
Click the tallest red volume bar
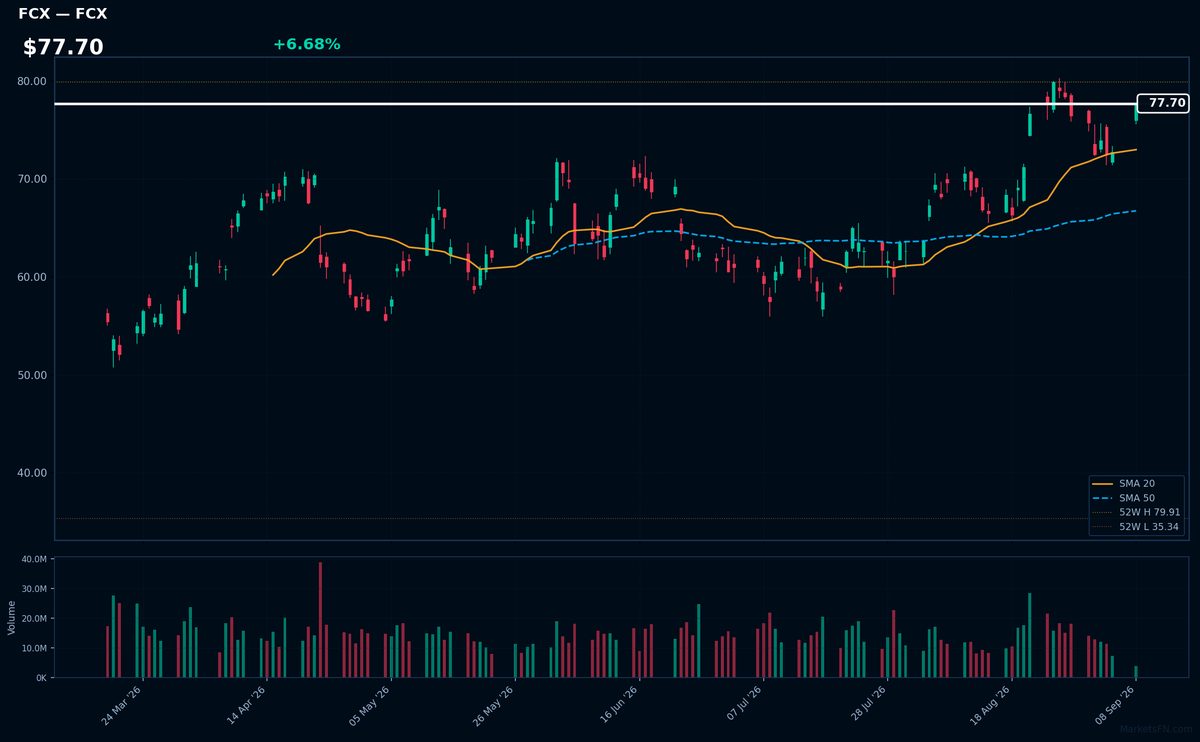320,620
